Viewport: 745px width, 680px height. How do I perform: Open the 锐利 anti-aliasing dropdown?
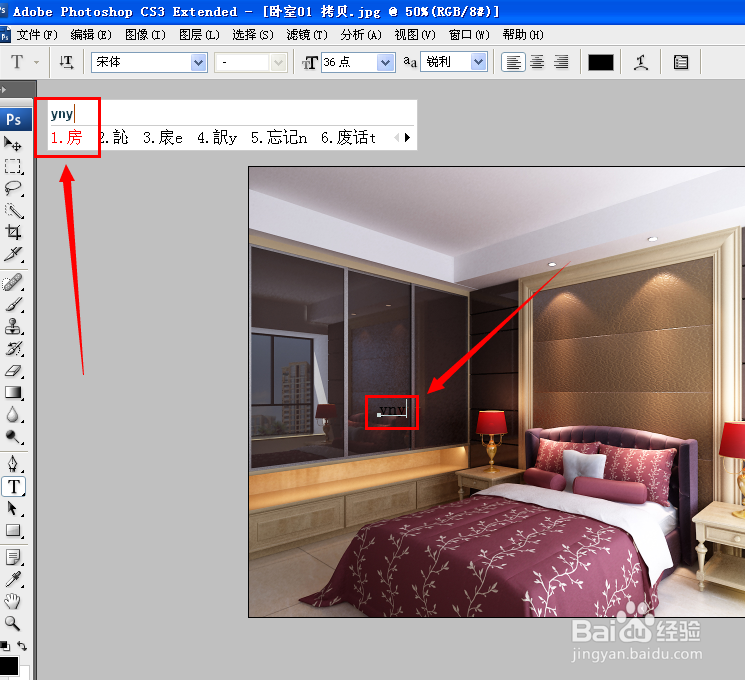pyautogui.click(x=479, y=62)
